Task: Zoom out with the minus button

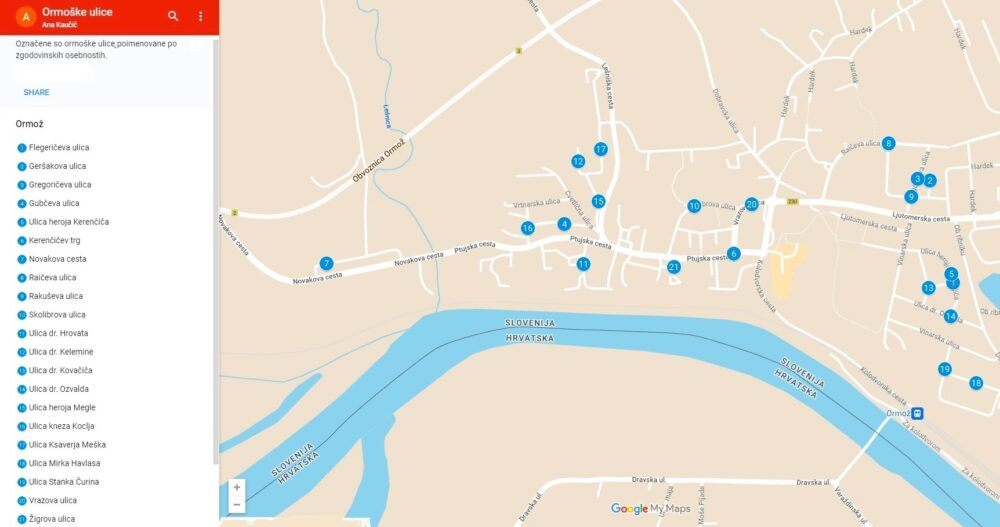Action: click(237, 505)
